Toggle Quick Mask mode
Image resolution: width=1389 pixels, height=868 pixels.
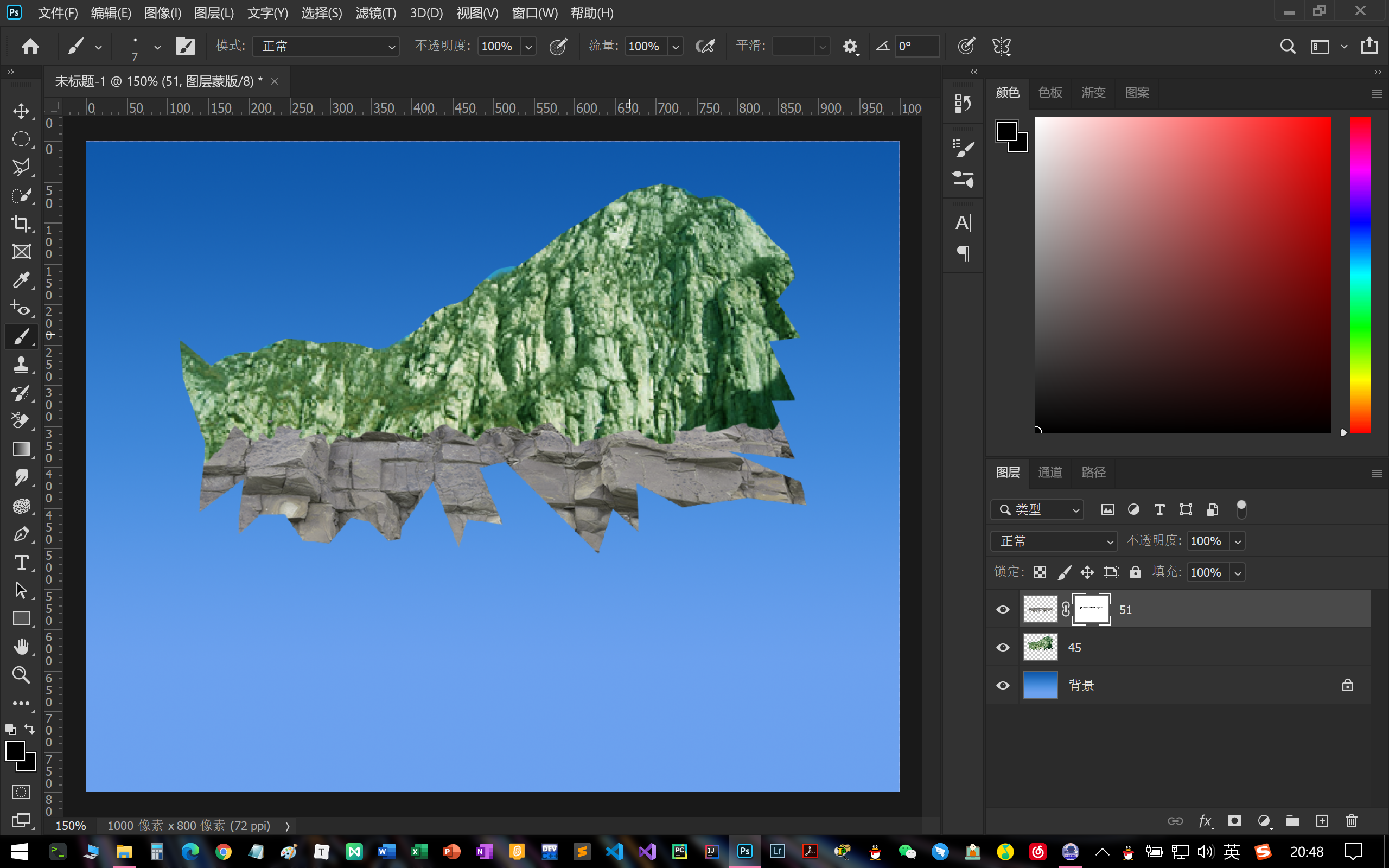coord(21,792)
